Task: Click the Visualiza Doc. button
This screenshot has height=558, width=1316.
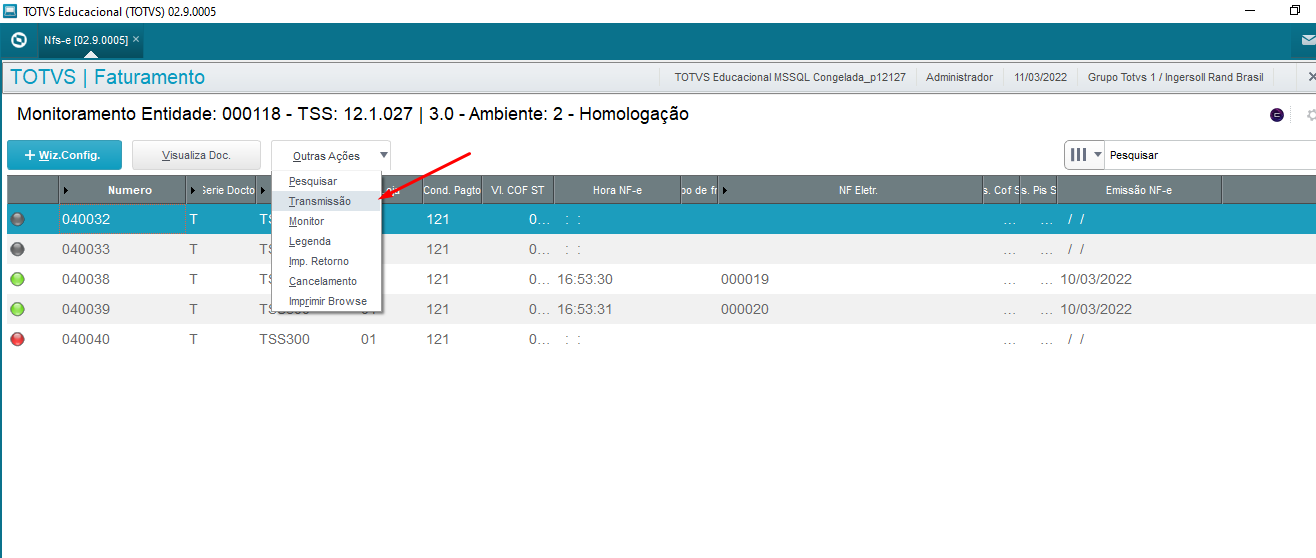Action: [196, 155]
